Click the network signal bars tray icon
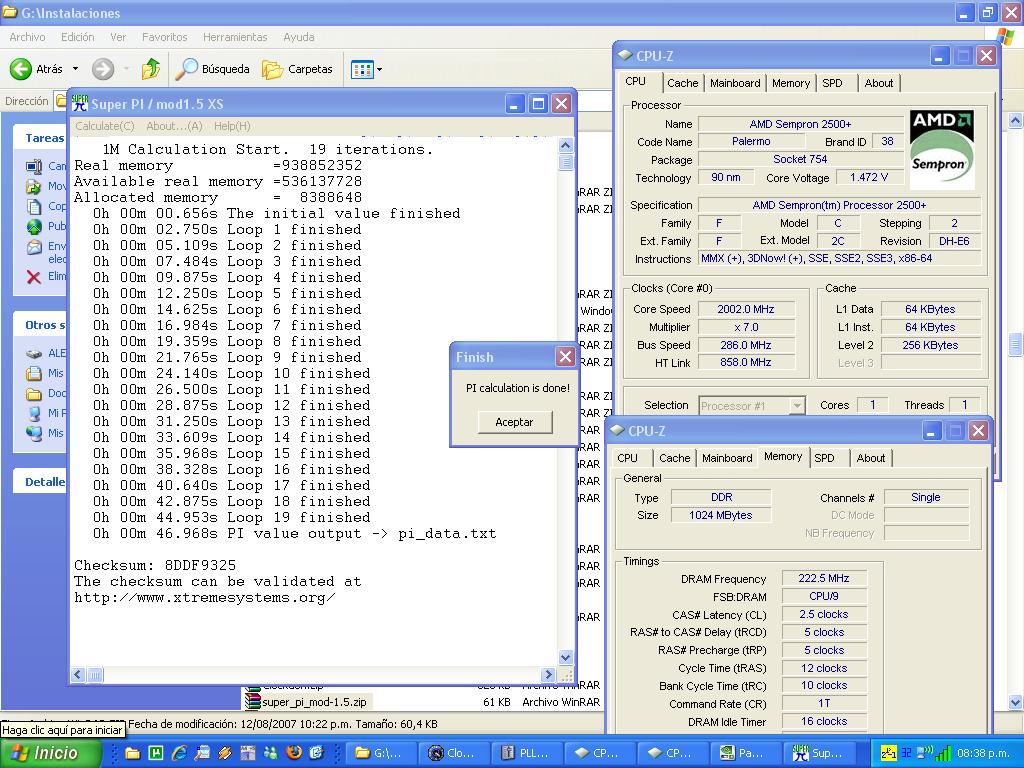Viewport: 1024px width, 768px height. 942,754
